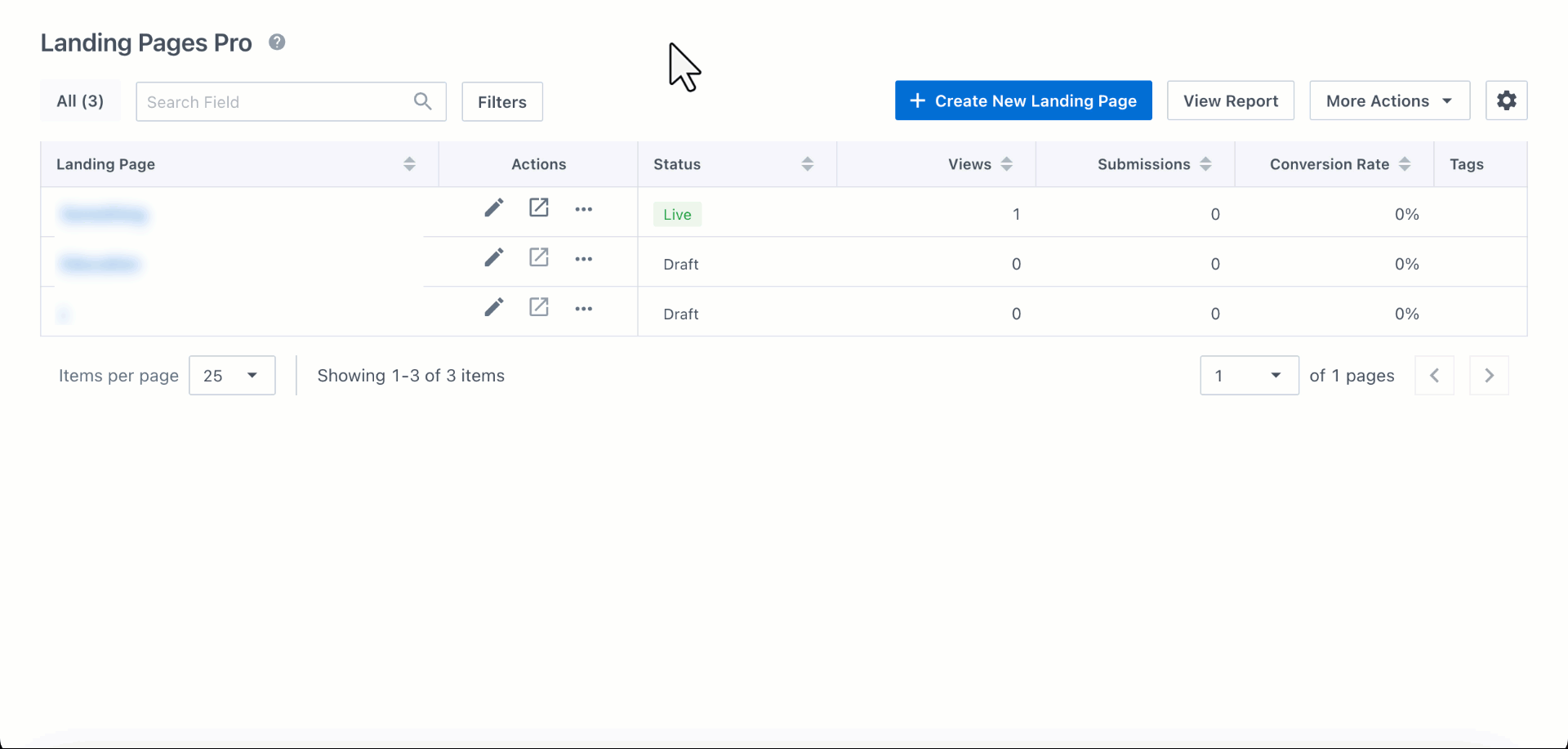Create a new landing page
This screenshot has width=1568, height=749.
[x=1022, y=100]
